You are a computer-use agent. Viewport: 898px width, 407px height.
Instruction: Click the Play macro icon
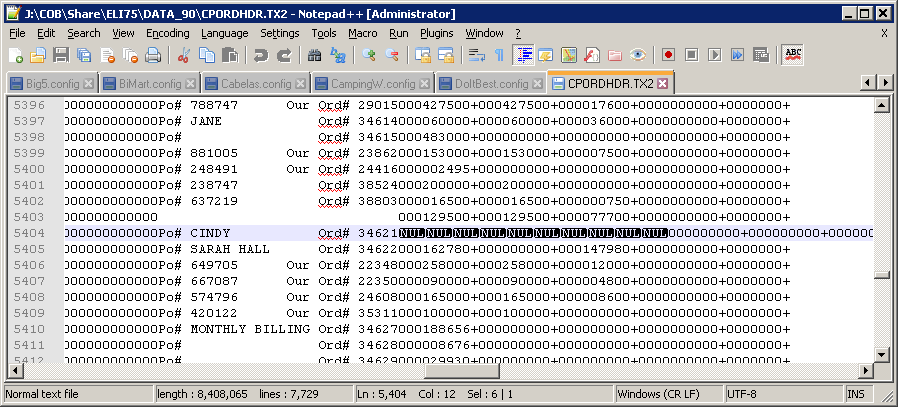(x=714, y=55)
